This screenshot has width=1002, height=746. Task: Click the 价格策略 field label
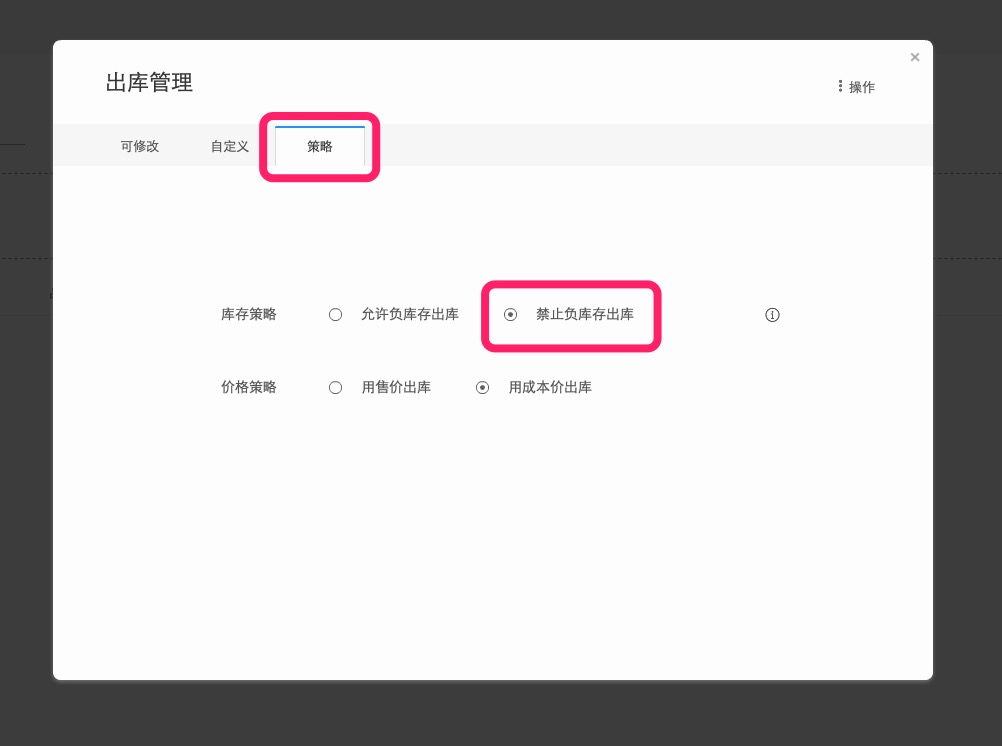coord(248,387)
